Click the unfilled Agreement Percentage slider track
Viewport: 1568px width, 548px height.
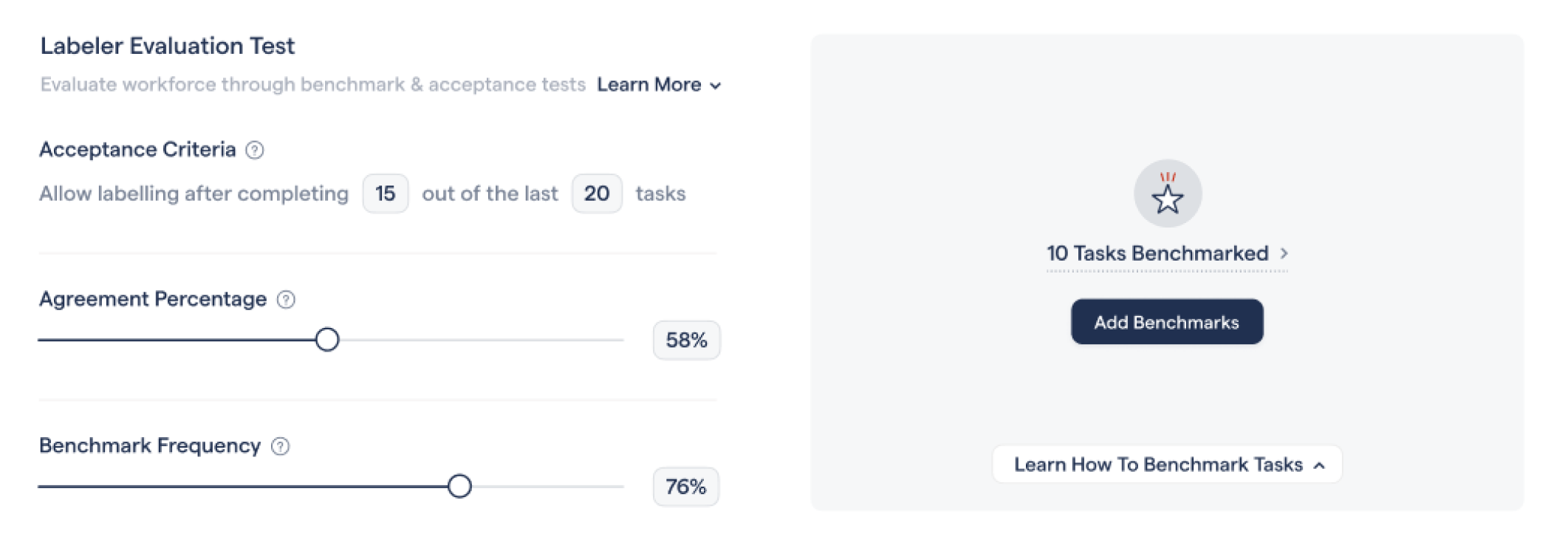click(480, 340)
